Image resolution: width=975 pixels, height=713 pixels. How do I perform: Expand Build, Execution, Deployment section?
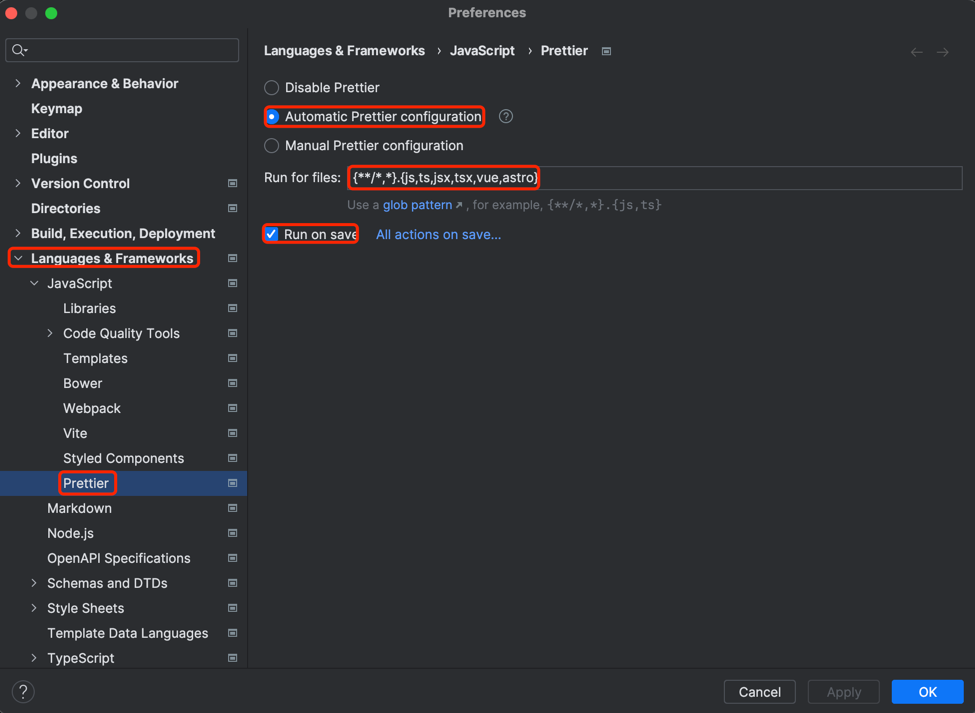(18, 233)
